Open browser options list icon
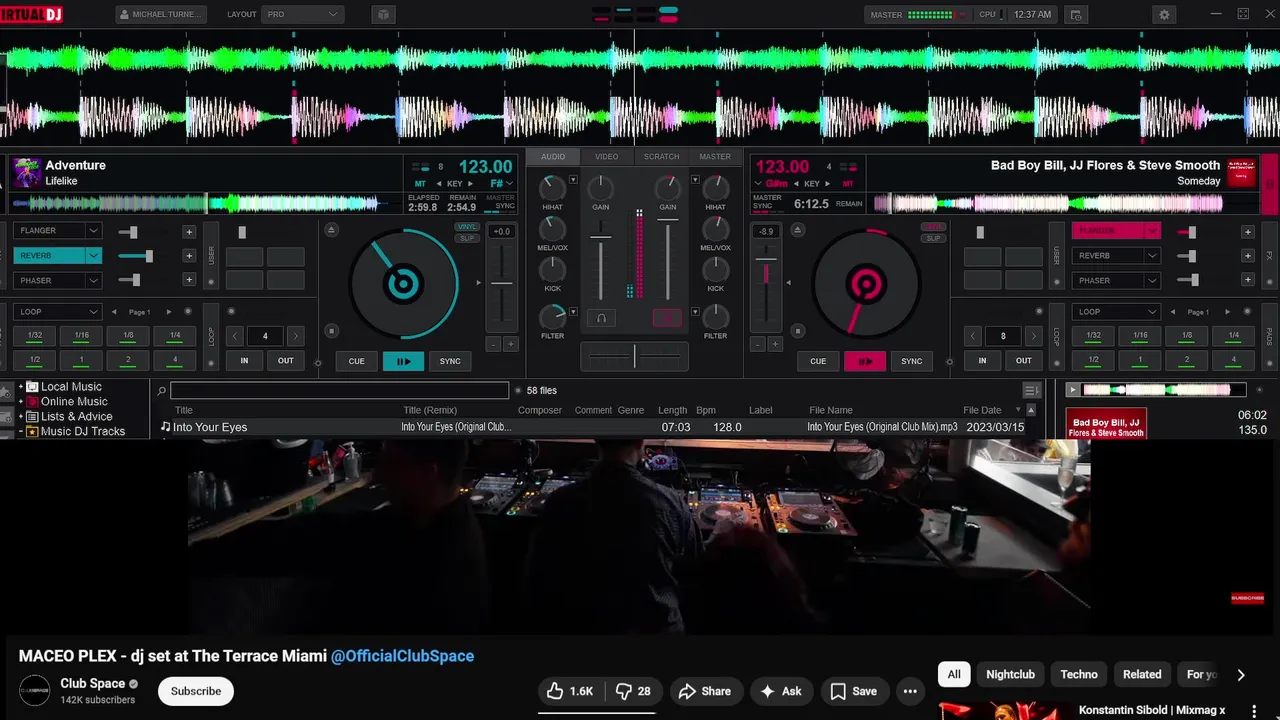 coord(1031,391)
